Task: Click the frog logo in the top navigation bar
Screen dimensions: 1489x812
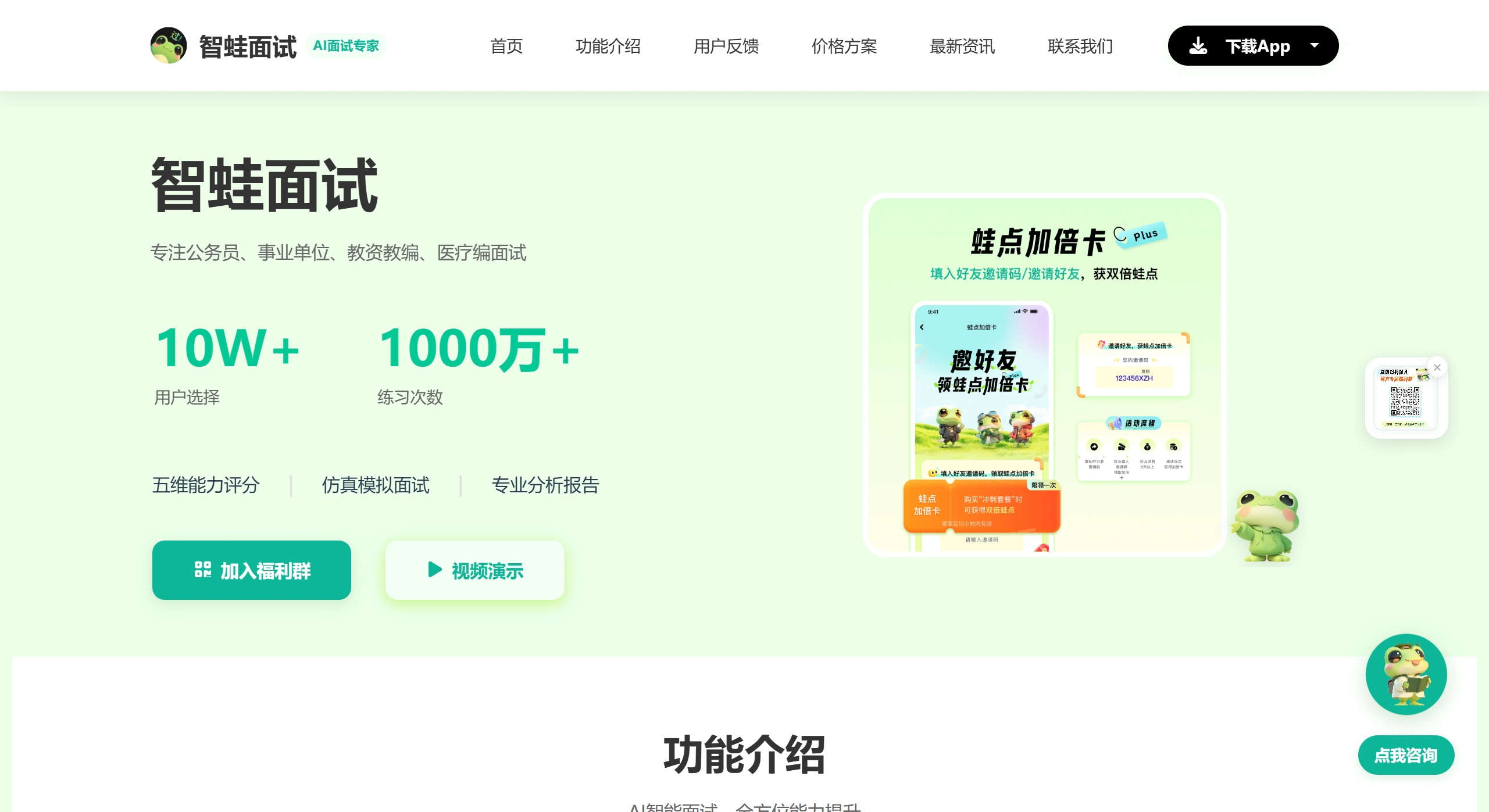Action: 168,45
